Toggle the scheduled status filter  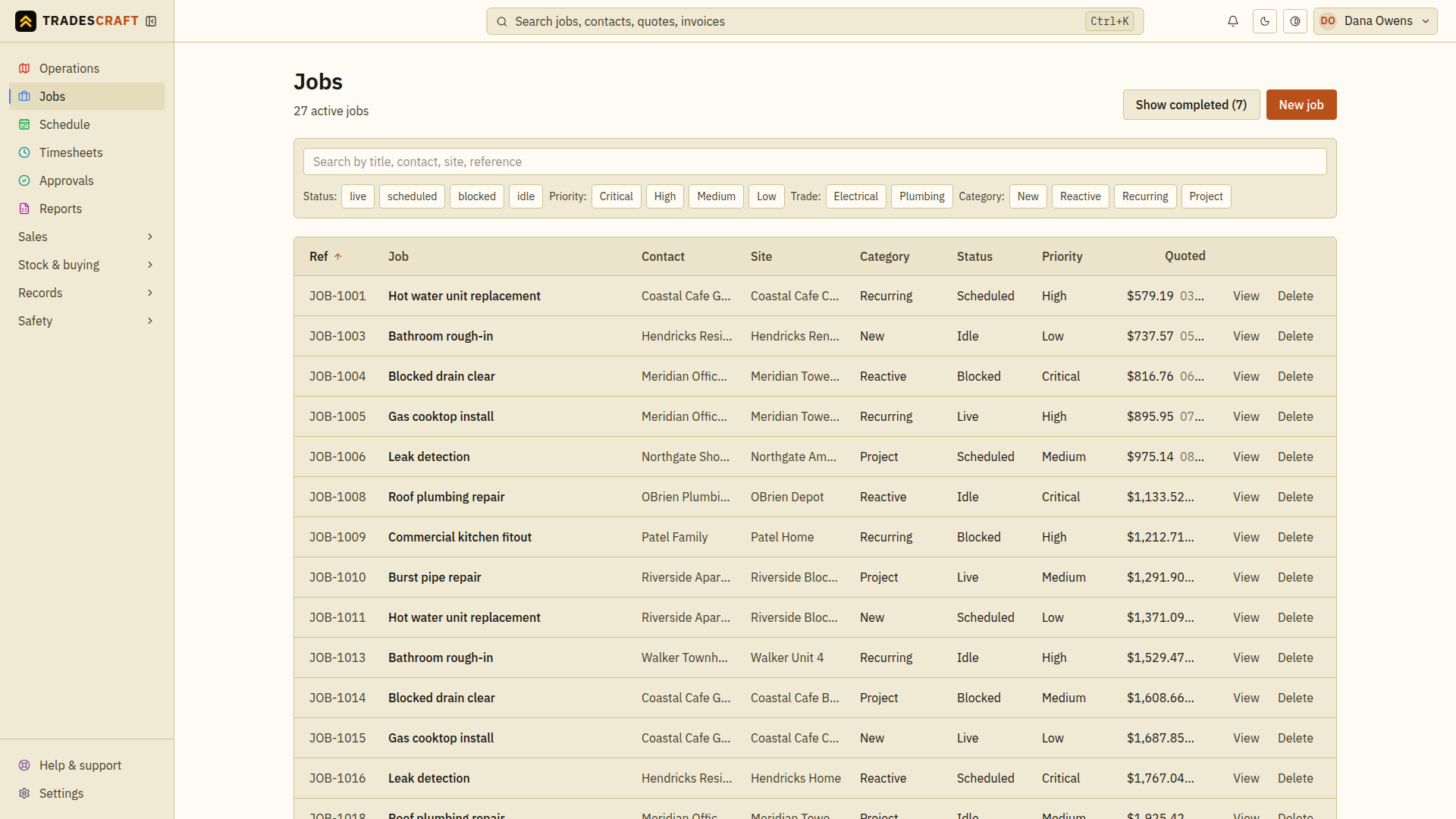coord(412,196)
